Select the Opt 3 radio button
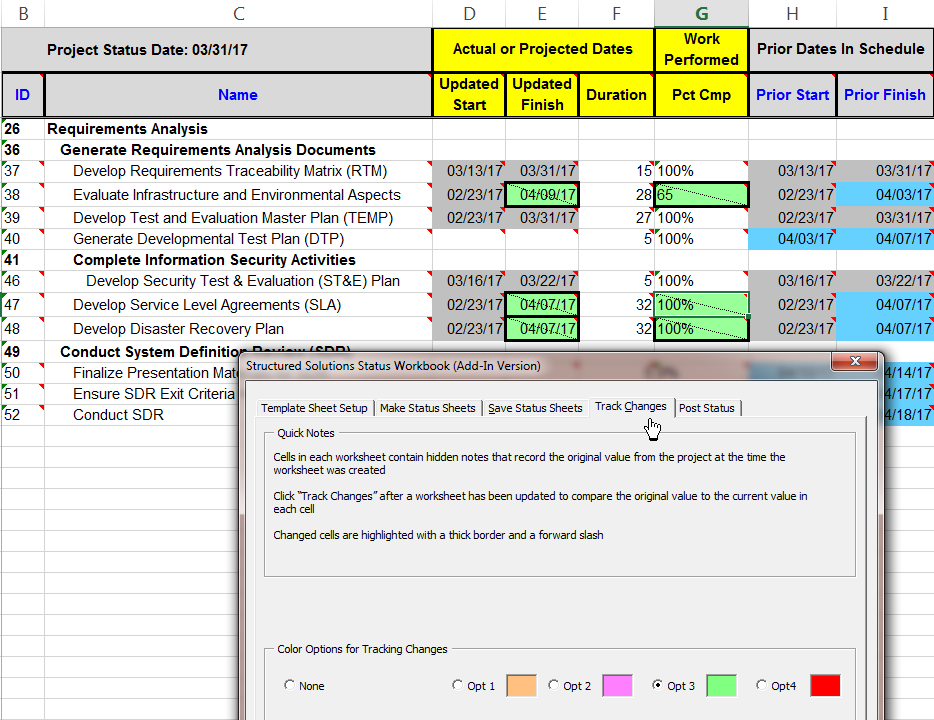Image resolution: width=934 pixels, height=720 pixels. tap(657, 685)
